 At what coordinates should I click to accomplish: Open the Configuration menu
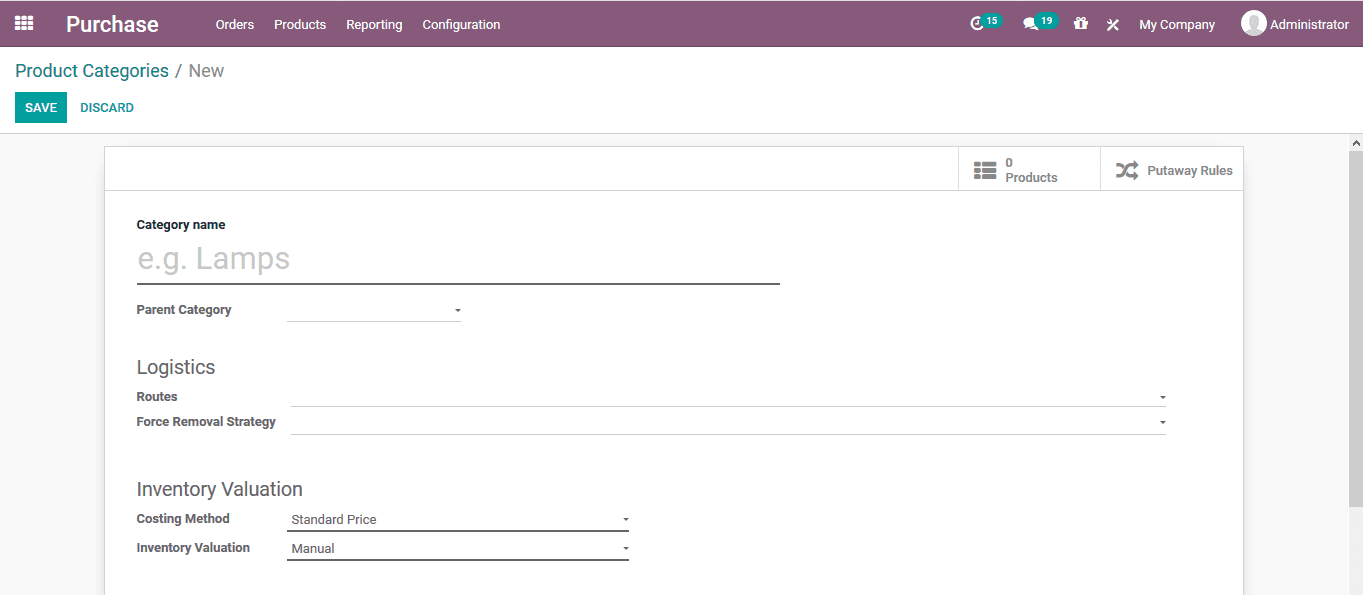(460, 24)
